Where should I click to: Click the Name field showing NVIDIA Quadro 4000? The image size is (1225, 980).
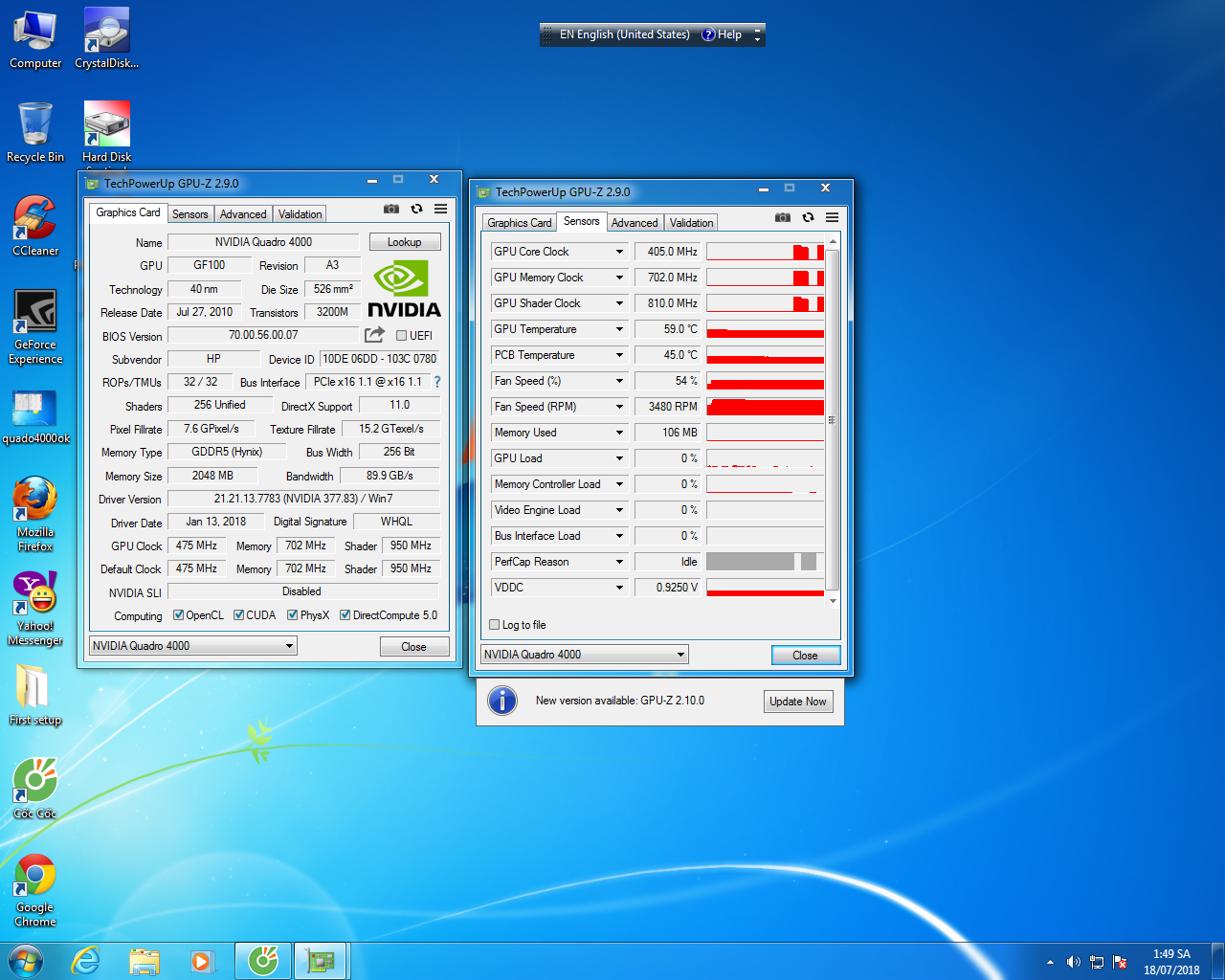(x=263, y=242)
